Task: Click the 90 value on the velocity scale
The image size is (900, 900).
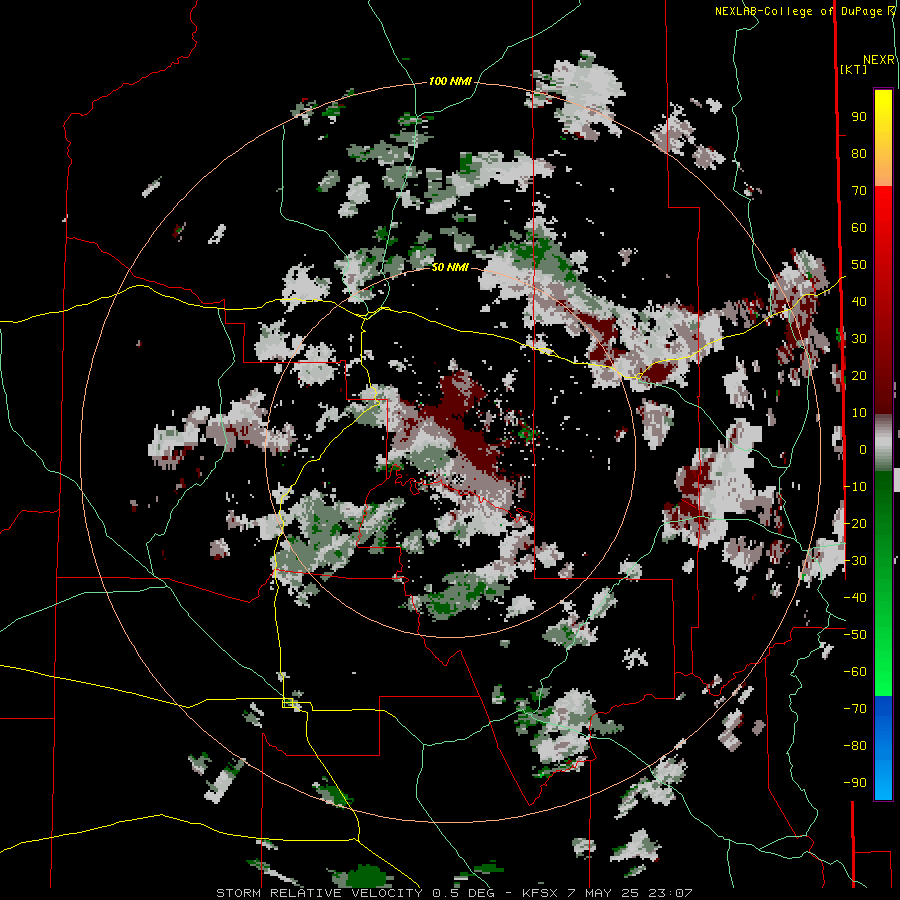Action: pos(859,117)
